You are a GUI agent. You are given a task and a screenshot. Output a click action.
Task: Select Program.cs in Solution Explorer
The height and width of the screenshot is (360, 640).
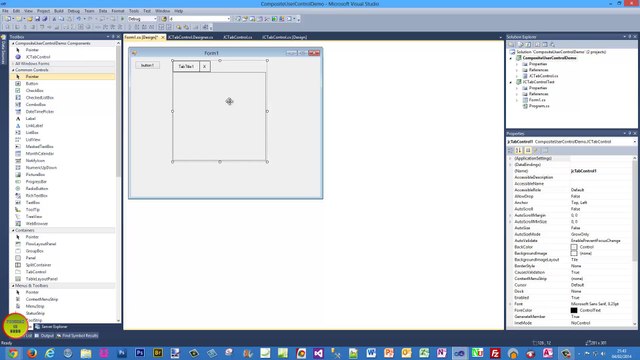(x=539, y=106)
